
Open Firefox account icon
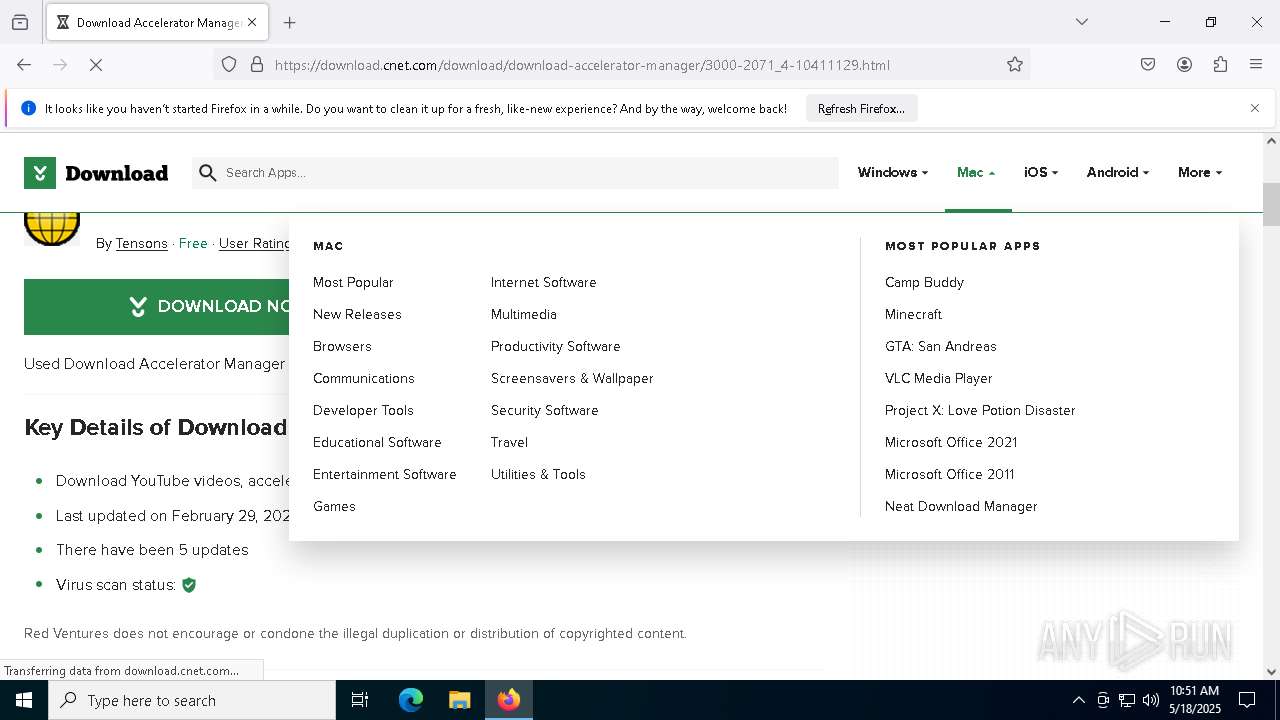click(x=1184, y=65)
